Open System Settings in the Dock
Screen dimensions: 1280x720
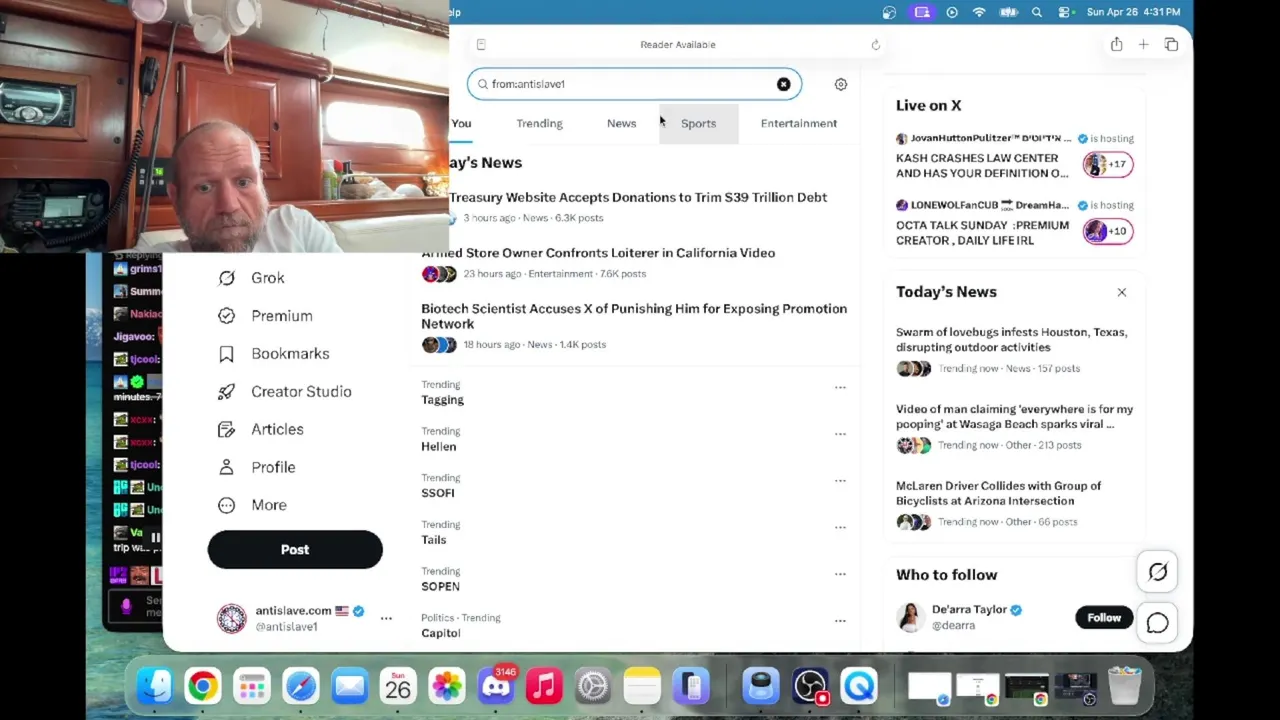[x=593, y=687]
